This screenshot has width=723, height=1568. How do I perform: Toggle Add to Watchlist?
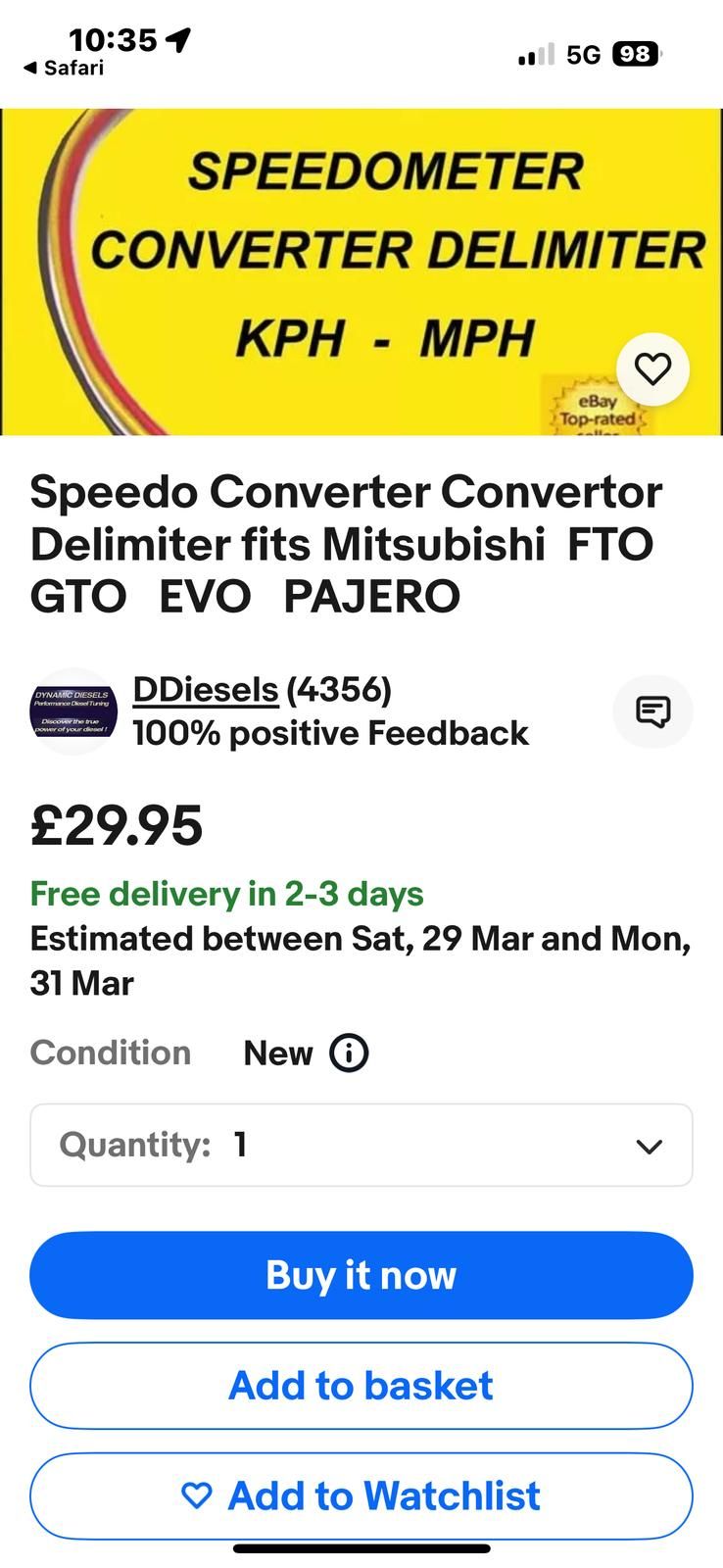pos(361,1495)
